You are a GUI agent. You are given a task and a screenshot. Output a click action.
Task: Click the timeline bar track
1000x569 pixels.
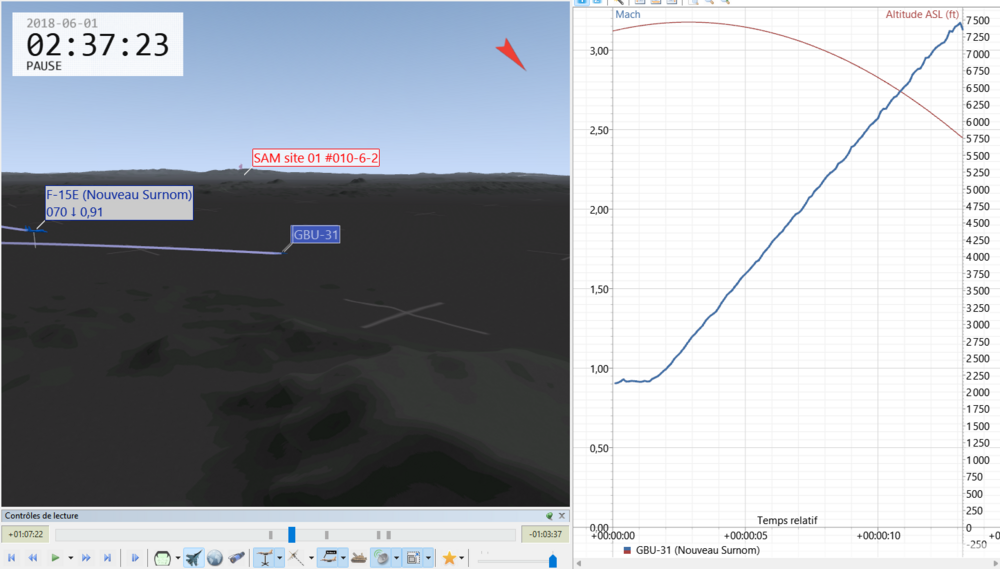click(x=285, y=535)
